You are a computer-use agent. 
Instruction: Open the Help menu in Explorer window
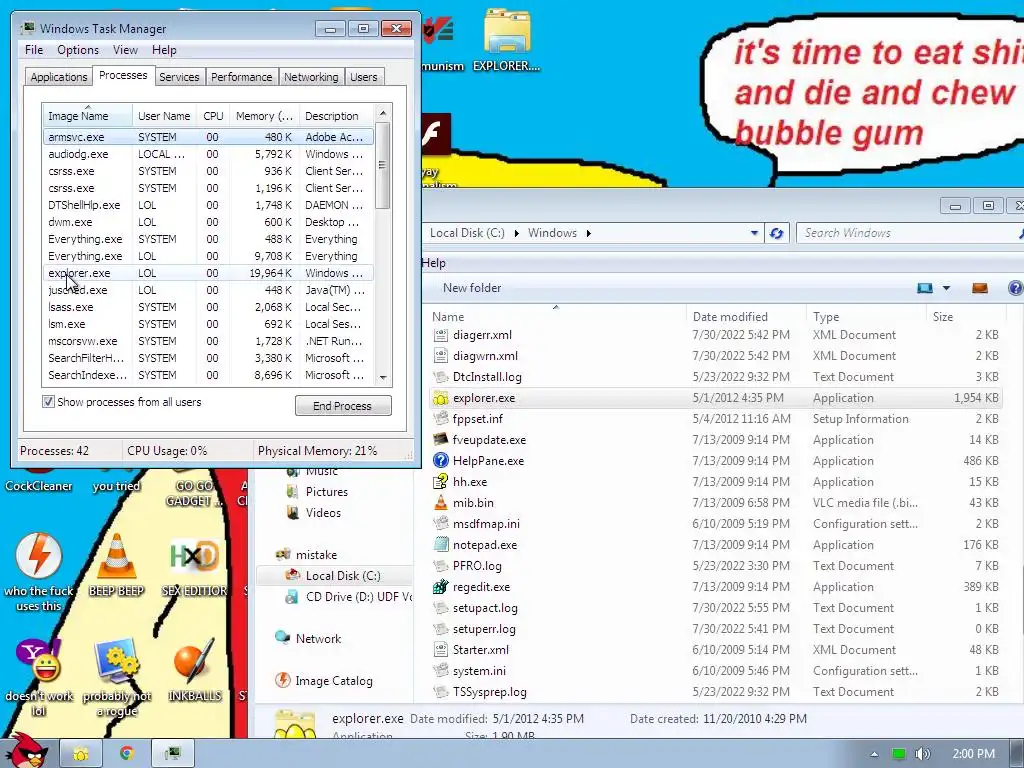pos(434,263)
